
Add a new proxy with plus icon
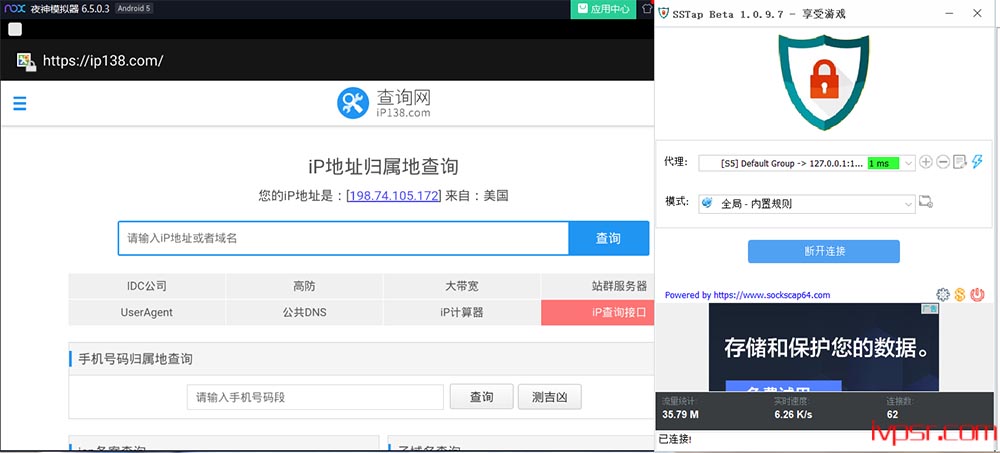926,162
